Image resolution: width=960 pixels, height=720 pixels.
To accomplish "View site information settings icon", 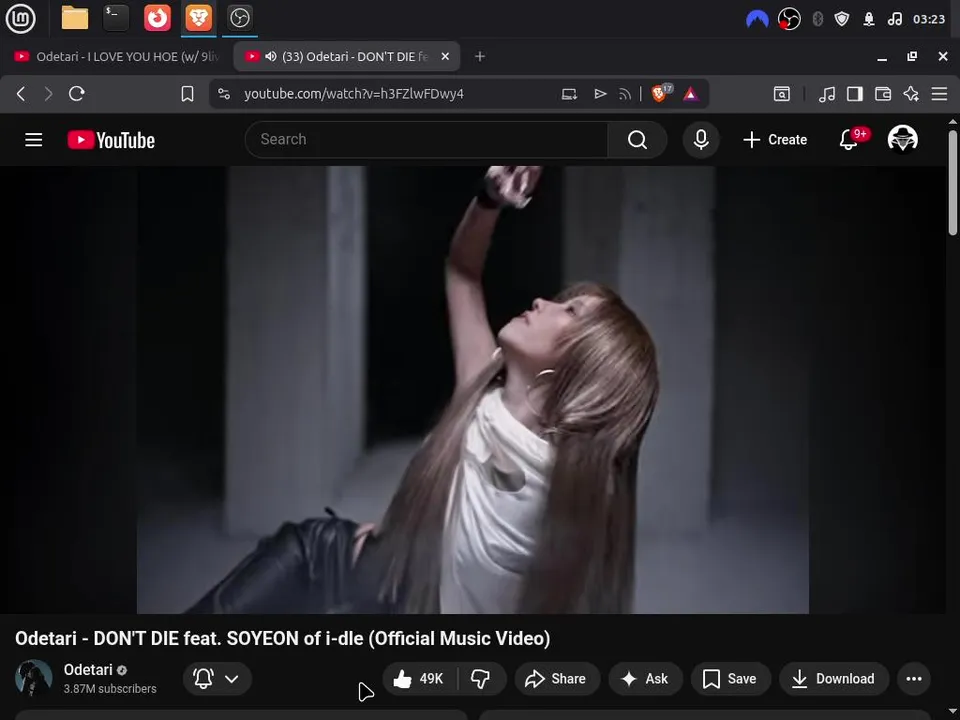I will point(224,94).
